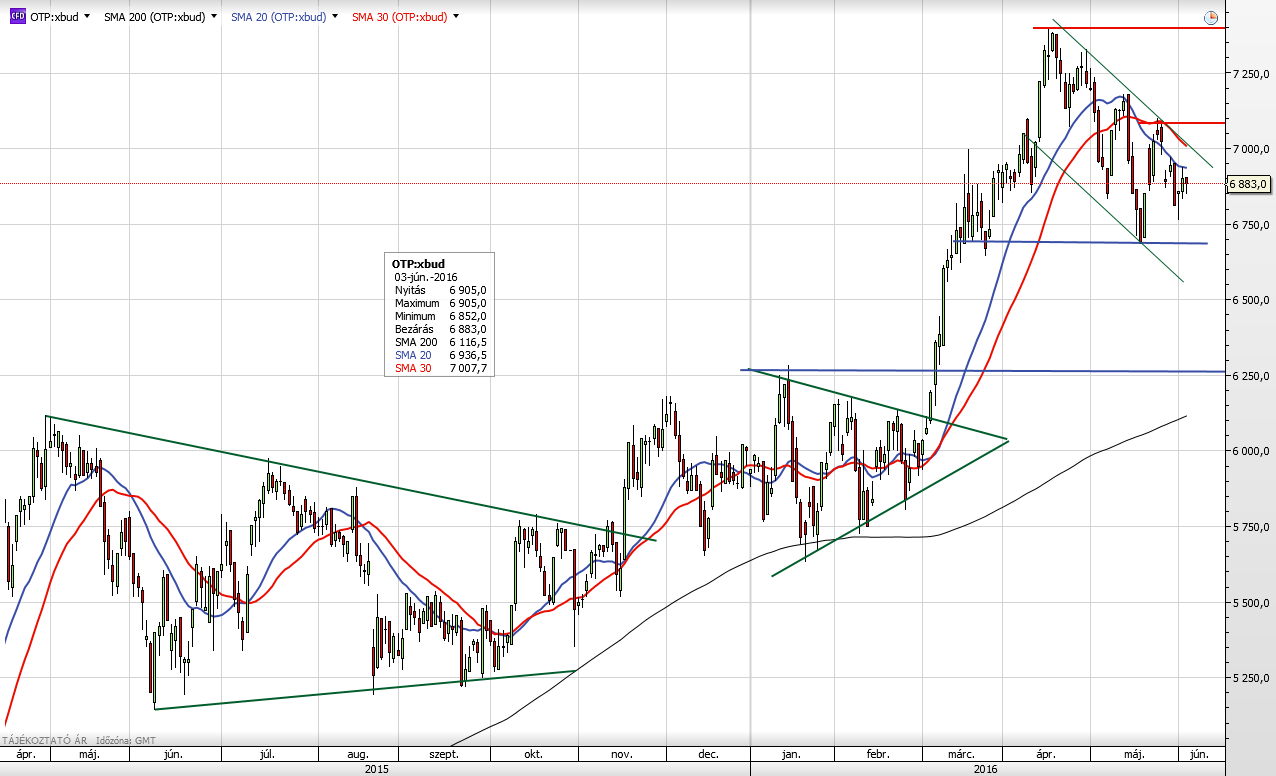Click the tooltip date 03-jún.-2016
The height and width of the screenshot is (776, 1276).
tap(424, 277)
